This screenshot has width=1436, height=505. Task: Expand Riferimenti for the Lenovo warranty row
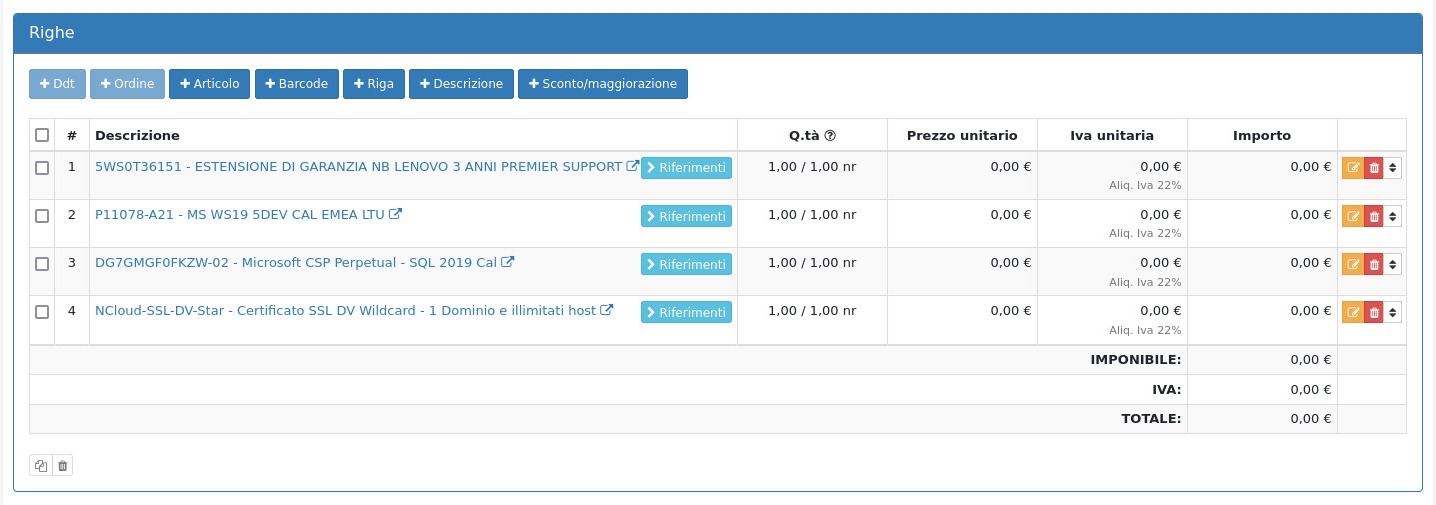686,168
